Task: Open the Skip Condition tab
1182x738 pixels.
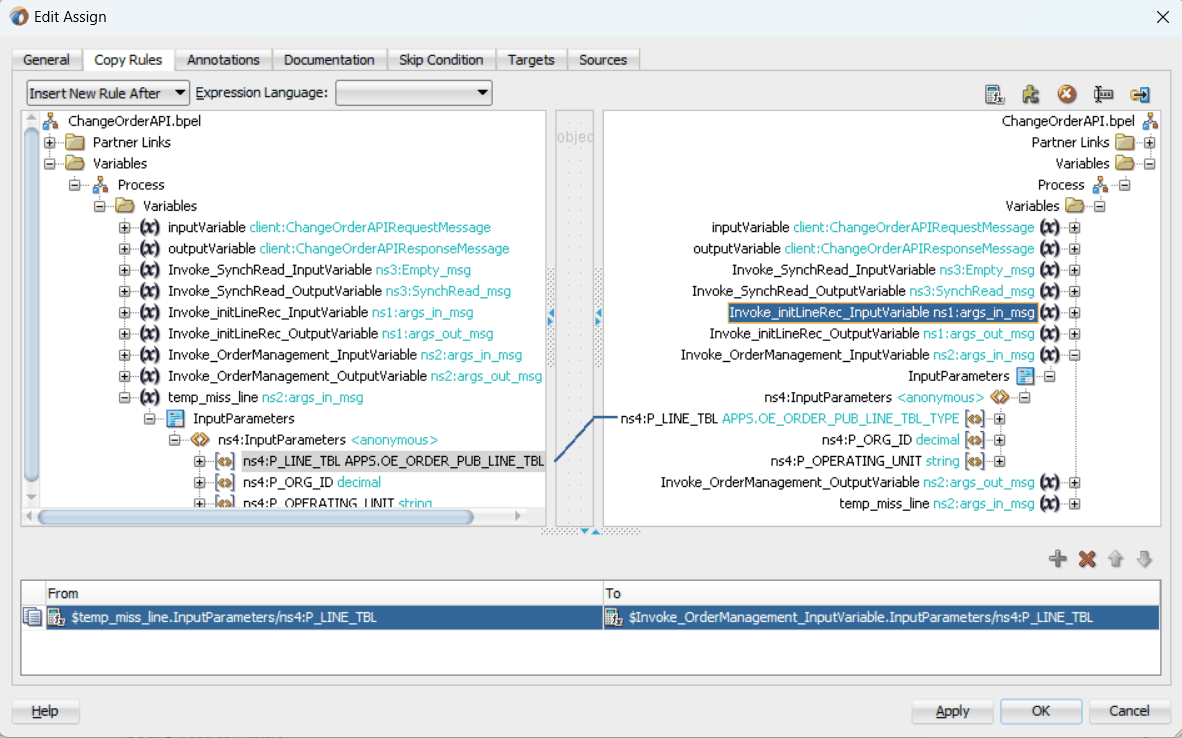Action: click(441, 60)
